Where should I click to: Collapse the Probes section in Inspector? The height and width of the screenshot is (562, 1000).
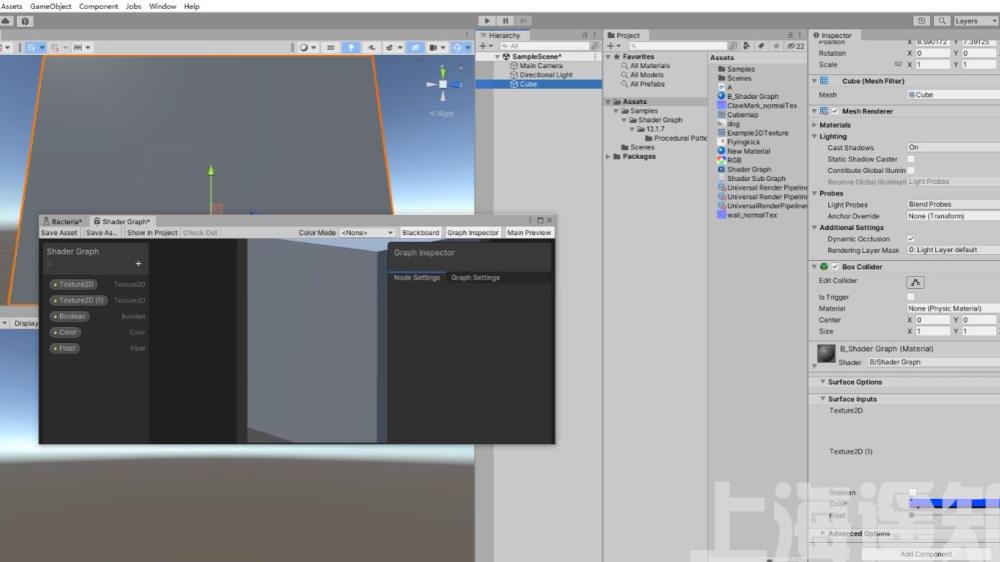coord(814,193)
